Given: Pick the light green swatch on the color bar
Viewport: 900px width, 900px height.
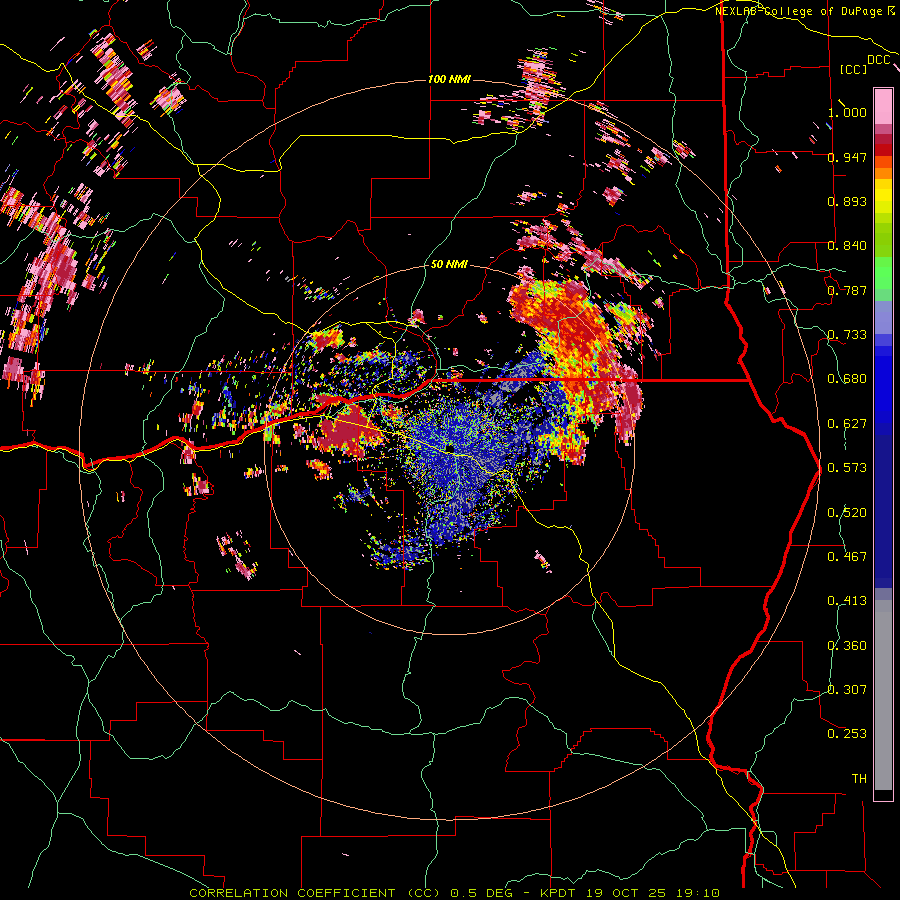Looking at the screenshot, I should [883, 273].
